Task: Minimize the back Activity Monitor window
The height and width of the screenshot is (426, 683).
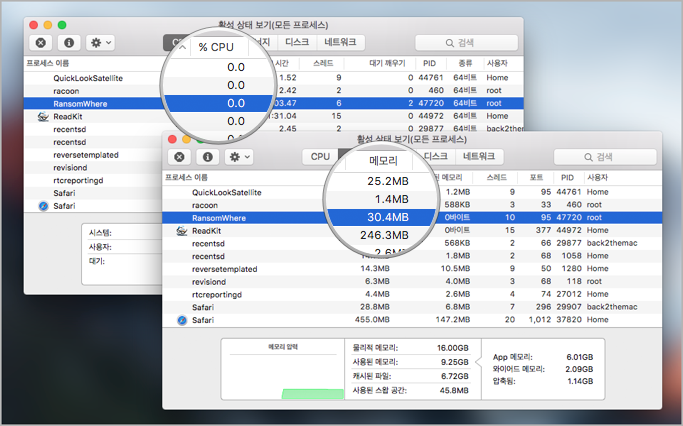Action: [48, 25]
